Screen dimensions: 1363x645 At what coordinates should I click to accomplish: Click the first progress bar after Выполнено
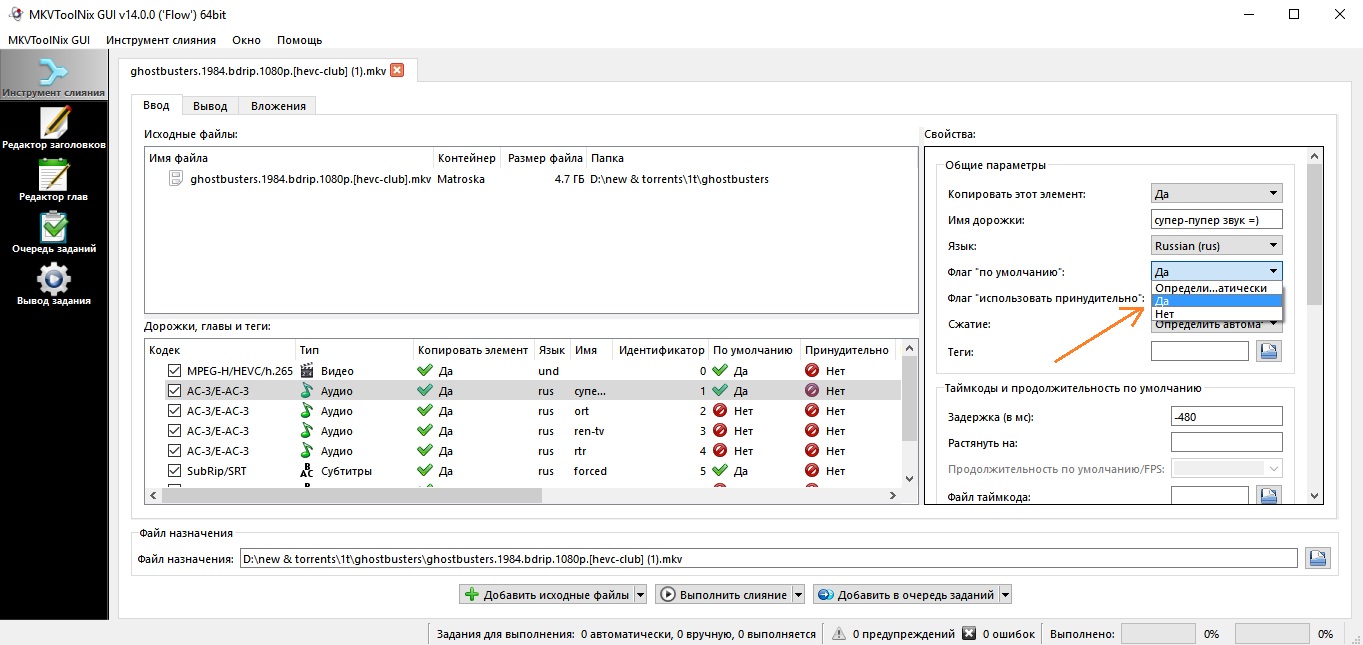[x=1157, y=634]
